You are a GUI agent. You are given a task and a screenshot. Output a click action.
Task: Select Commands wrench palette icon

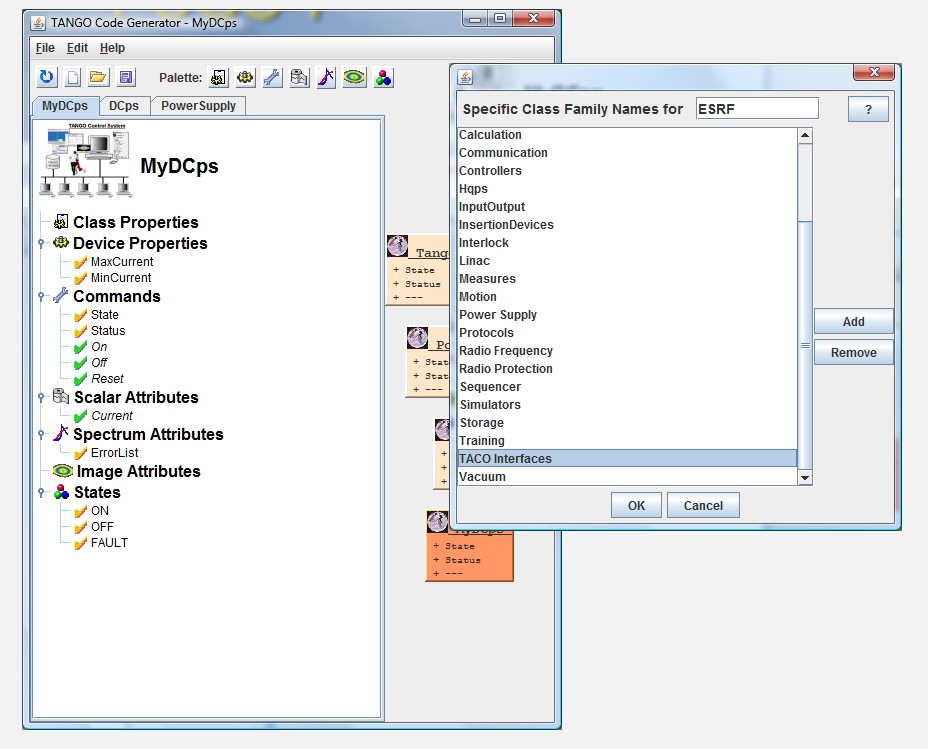tap(272, 78)
